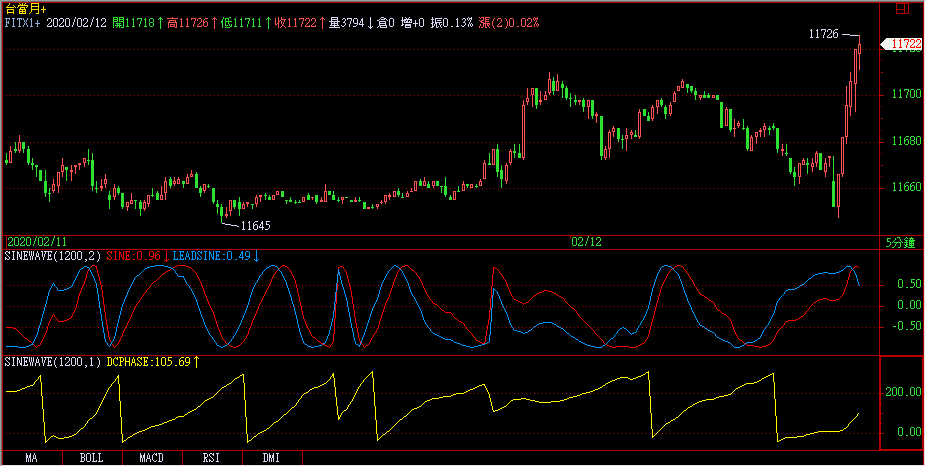Select the RSI indicator tab
Screen dimensions: 926x467
coord(212,458)
